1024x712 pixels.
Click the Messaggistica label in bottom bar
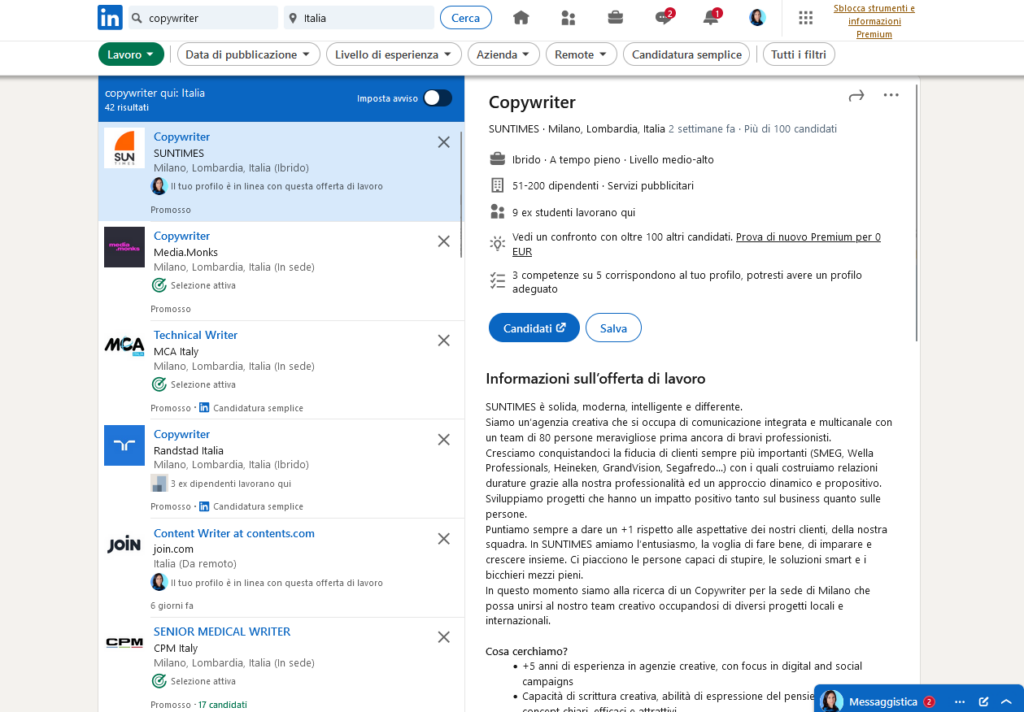883,702
